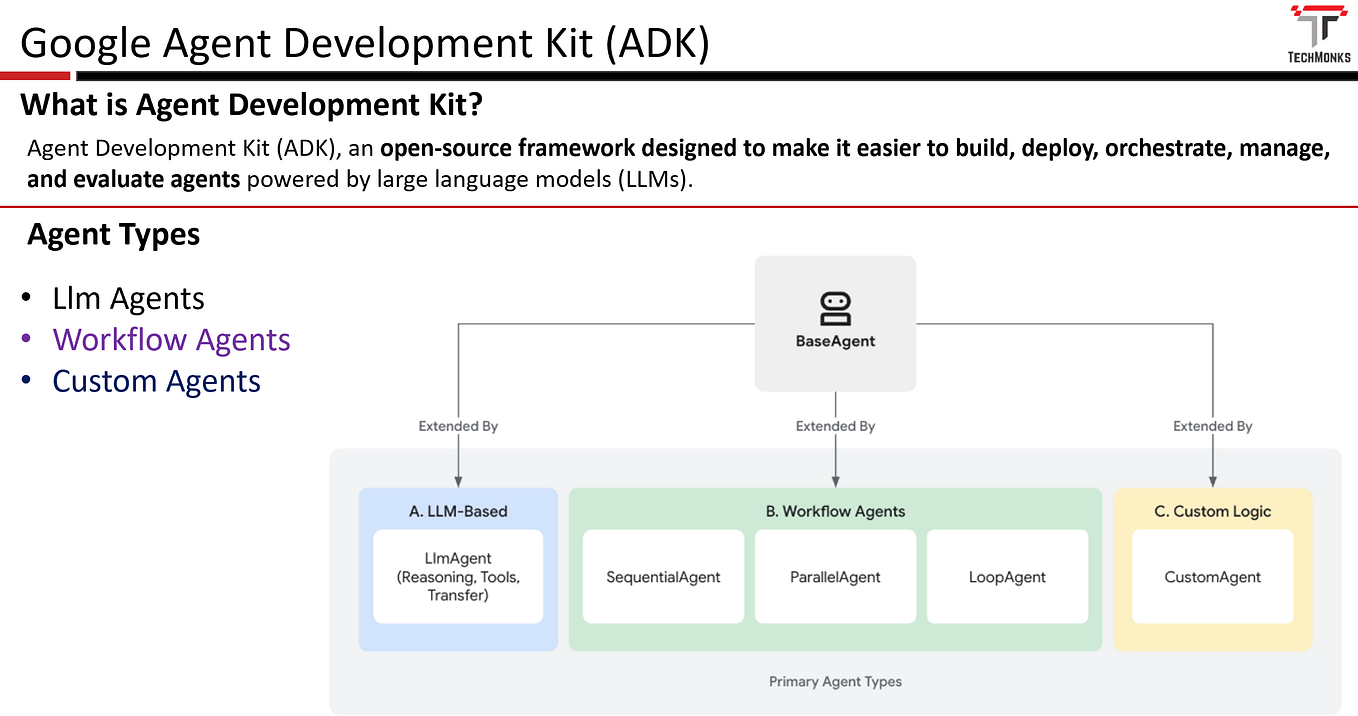The height and width of the screenshot is (716, 1358).
Task: Select the SequentialAgent card
Action: pos(663,577)
